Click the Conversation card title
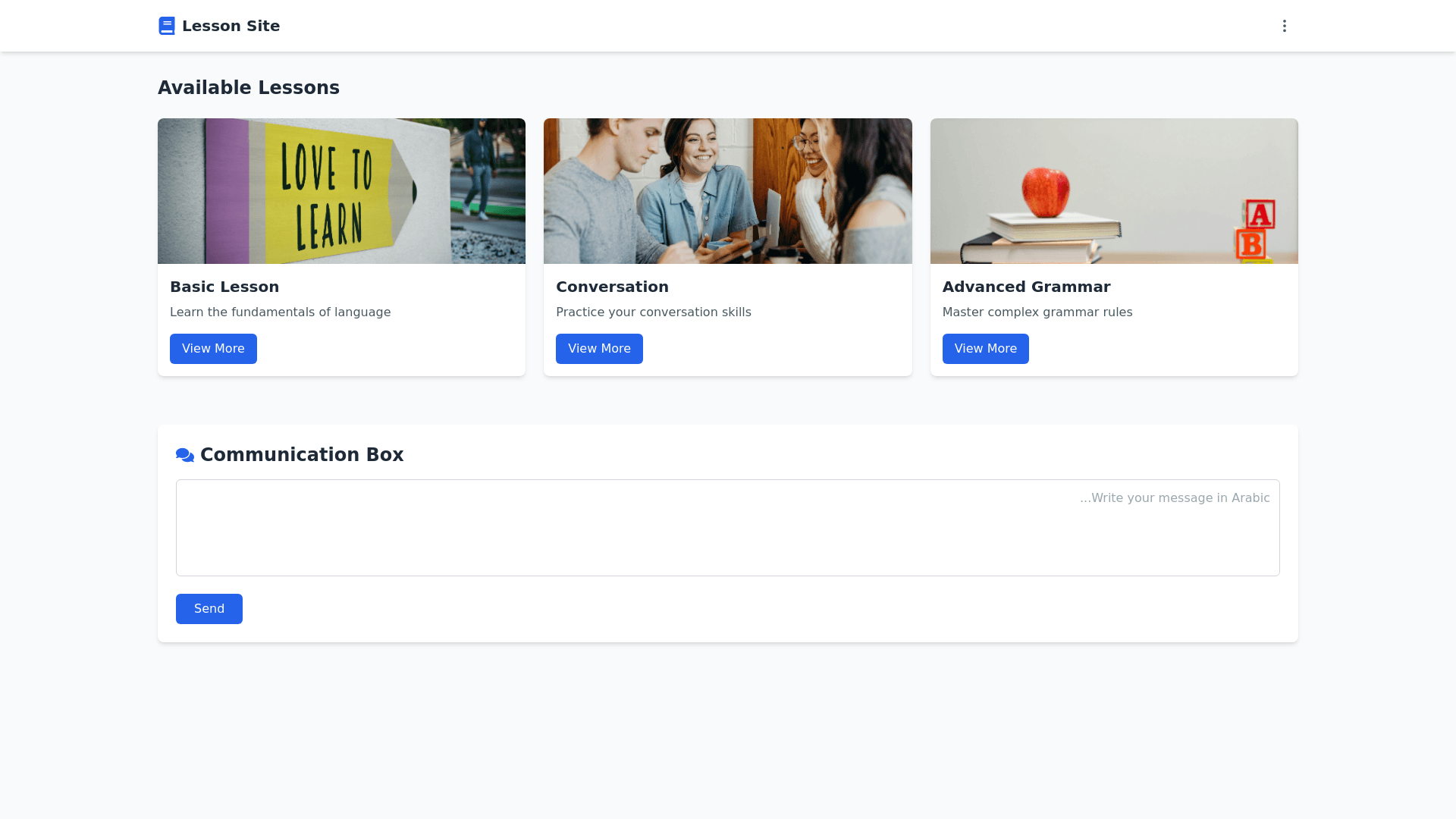The height and width of the screenshot is (819, 1456). pyautogui.click(x=612, y=287)
